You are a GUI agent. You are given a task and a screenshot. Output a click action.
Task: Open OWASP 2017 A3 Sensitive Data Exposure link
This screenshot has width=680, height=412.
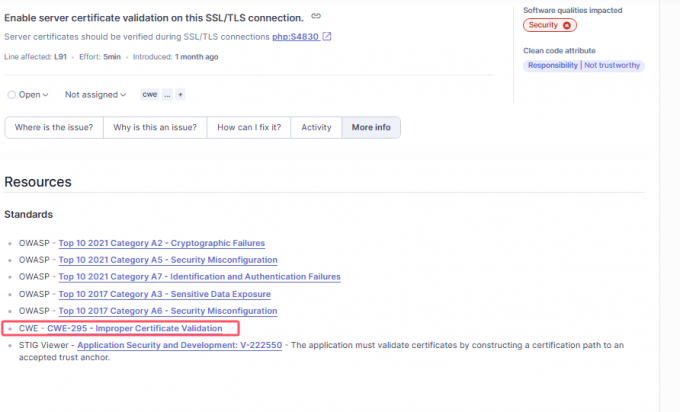[164, 294]
